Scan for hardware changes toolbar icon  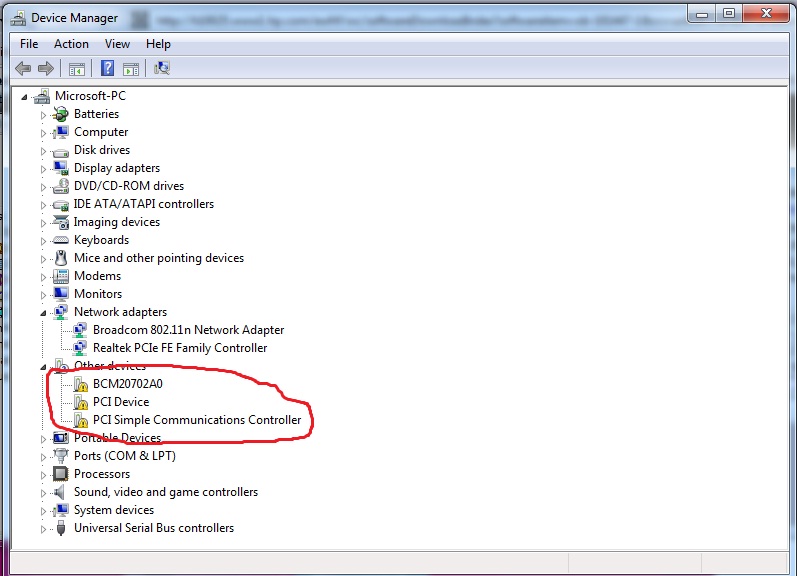162,68
